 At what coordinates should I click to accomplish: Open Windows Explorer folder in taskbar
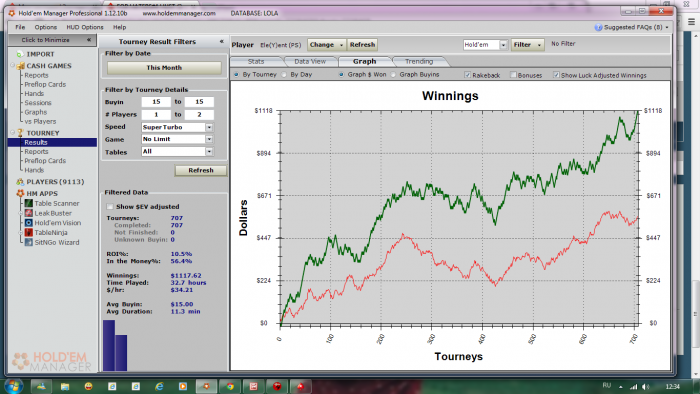click(x=65, y=386)
